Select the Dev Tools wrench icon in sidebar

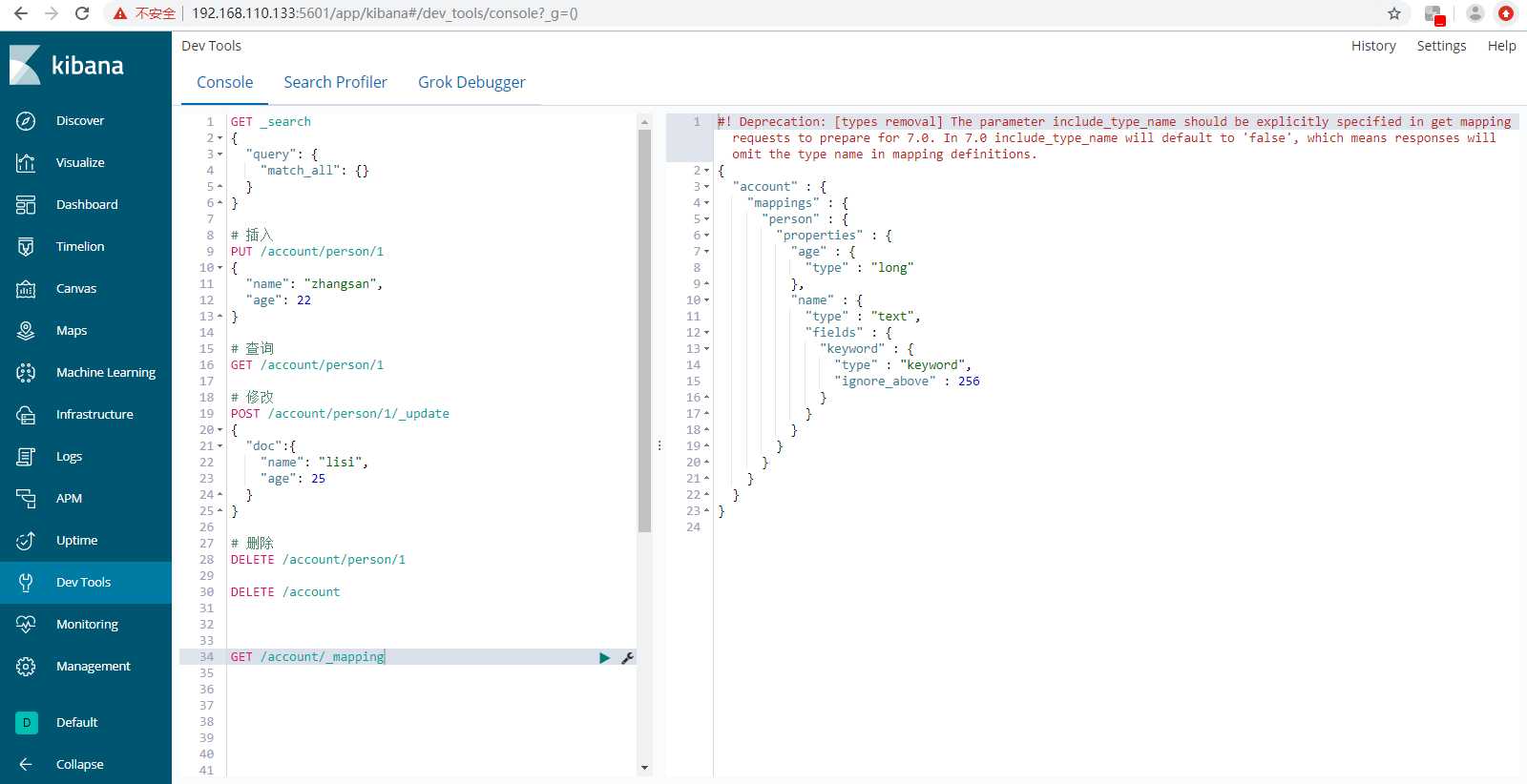(x=26, y=583)
